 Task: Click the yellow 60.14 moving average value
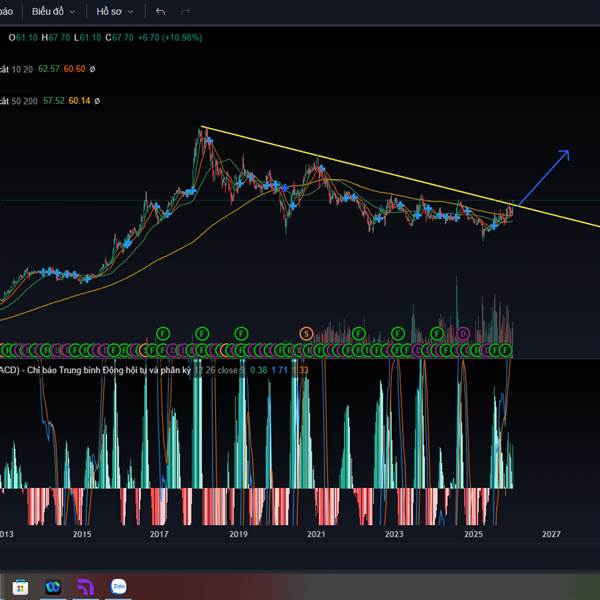[x=80, y=101]
